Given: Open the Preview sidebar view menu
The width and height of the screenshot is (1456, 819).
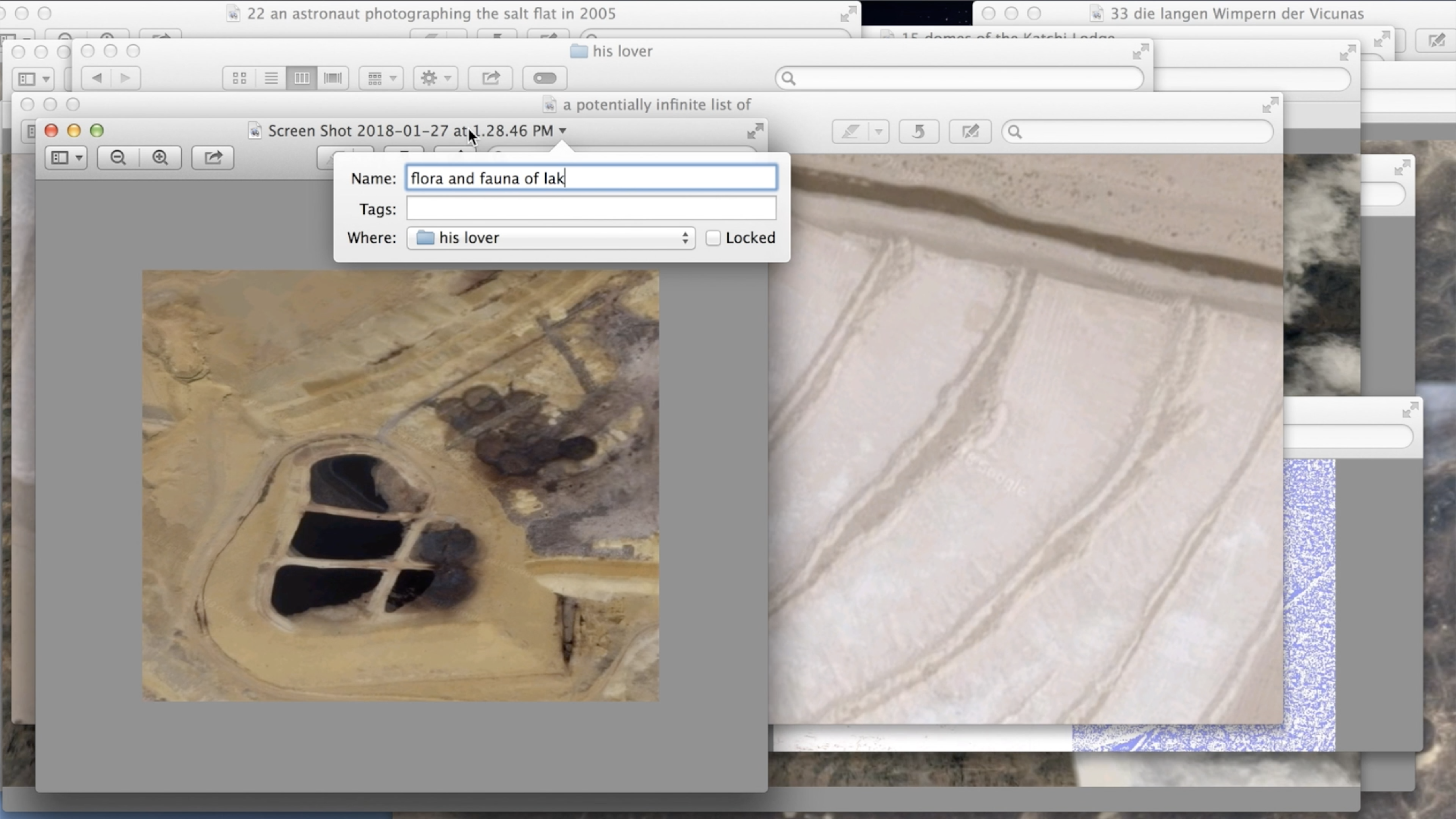Looking at the screenshot, I should [x=66, y=158].
